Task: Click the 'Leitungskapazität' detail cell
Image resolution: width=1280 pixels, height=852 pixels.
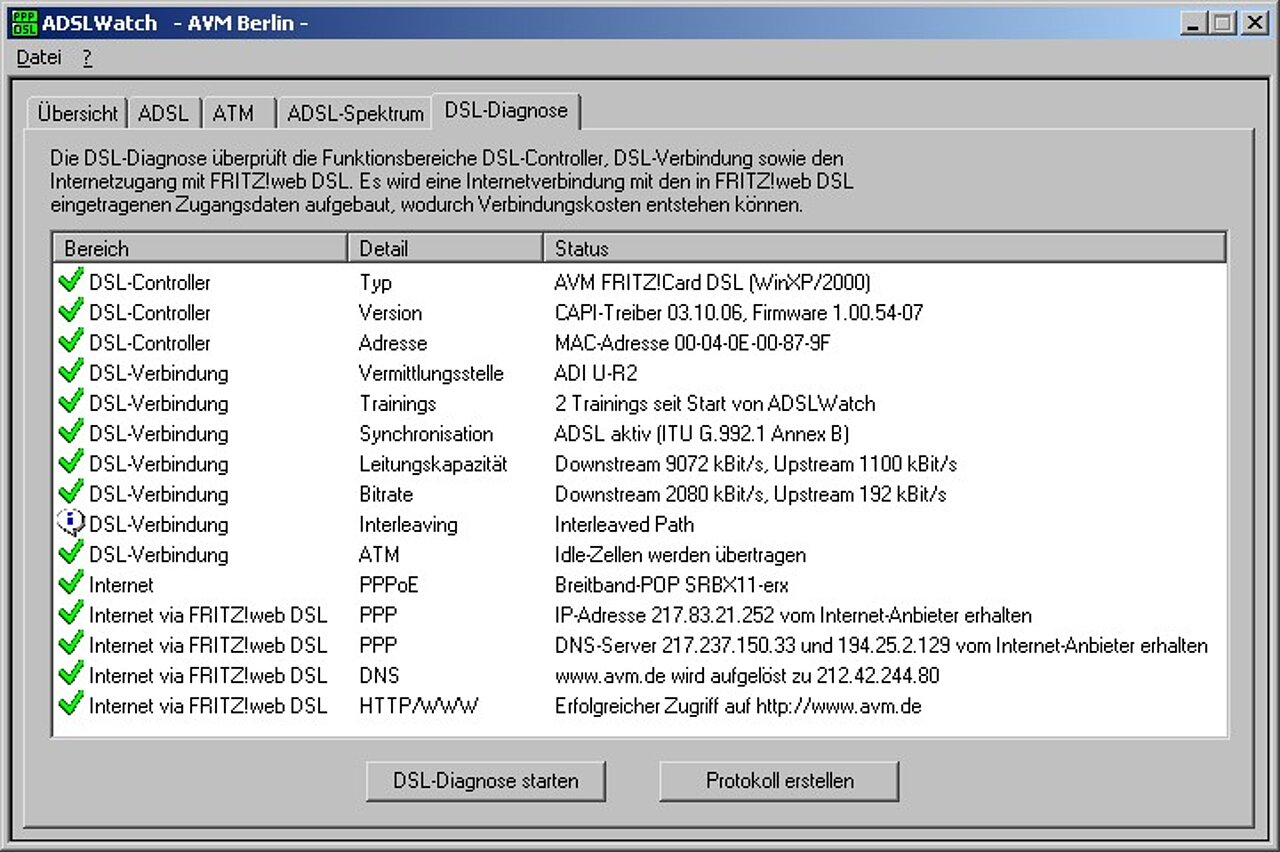Action: (x=434, y=464)
